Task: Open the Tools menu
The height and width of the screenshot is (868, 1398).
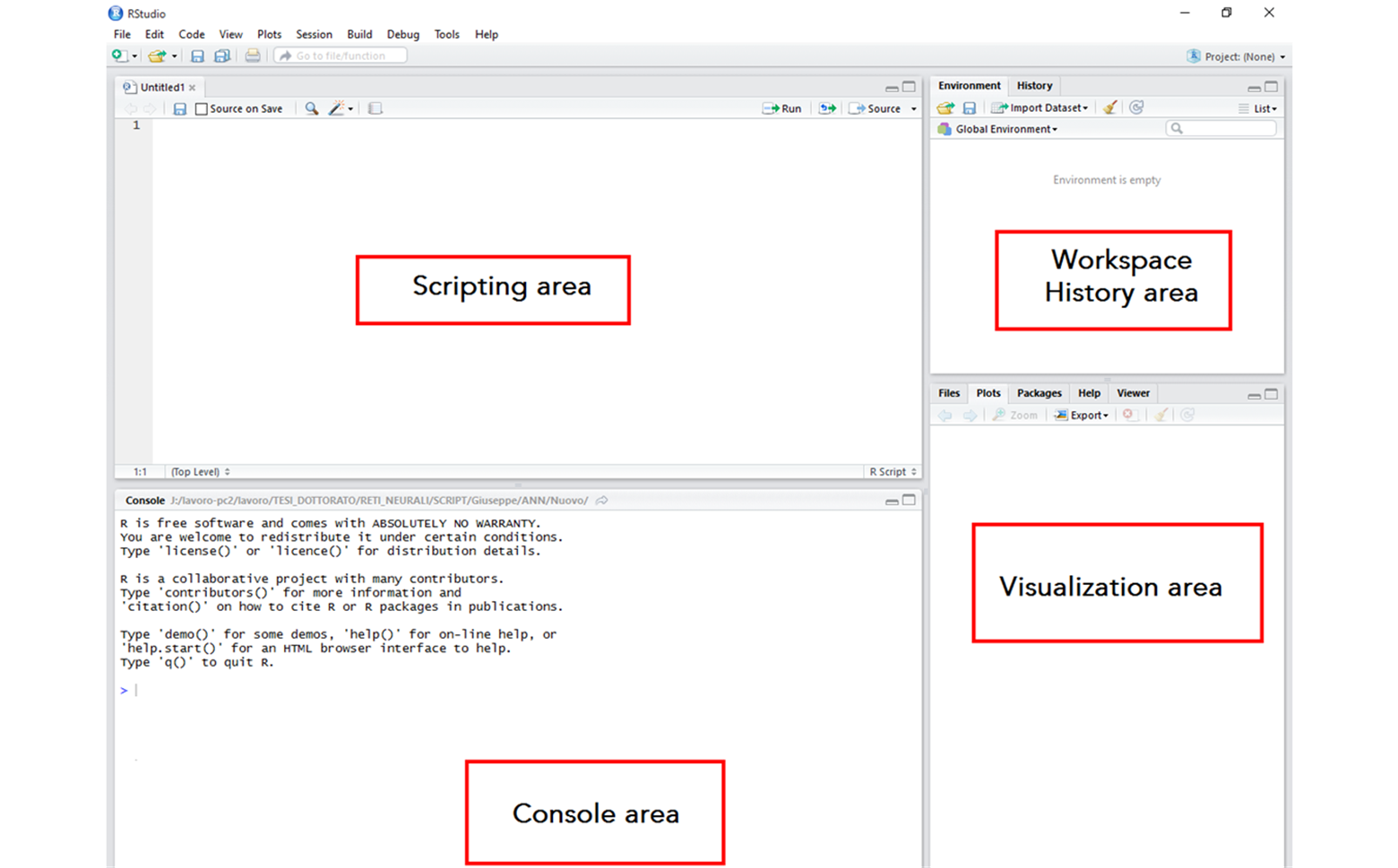Action: coord(446,34)
